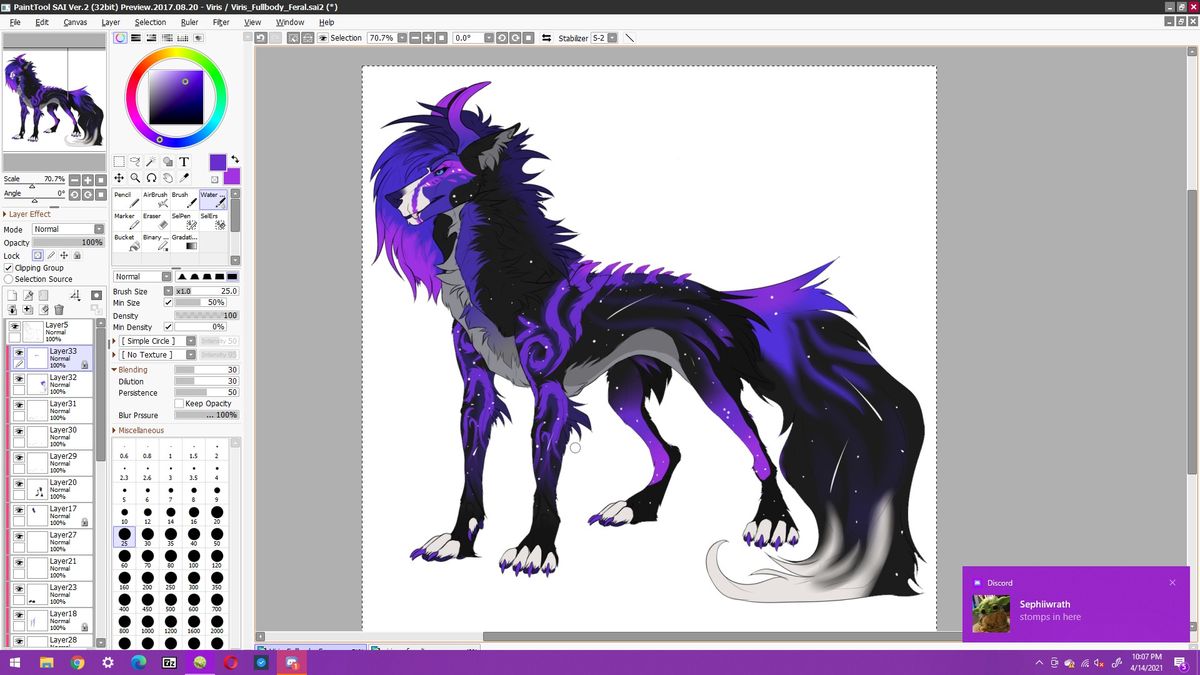
Task: Expand the Layer Effect section
Action: (x=28, y=214)
